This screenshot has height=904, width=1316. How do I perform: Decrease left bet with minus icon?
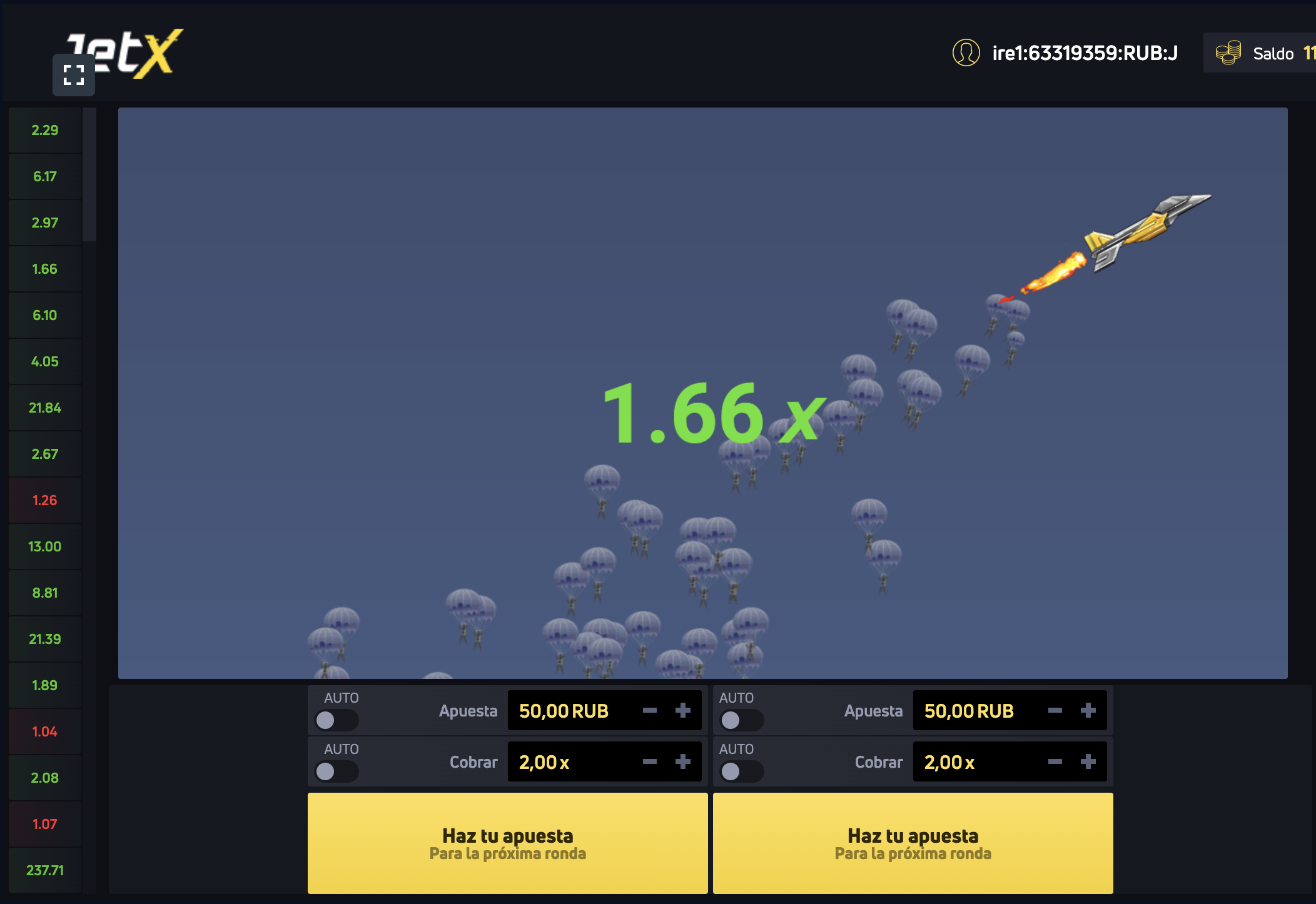[x=650, y=710]
